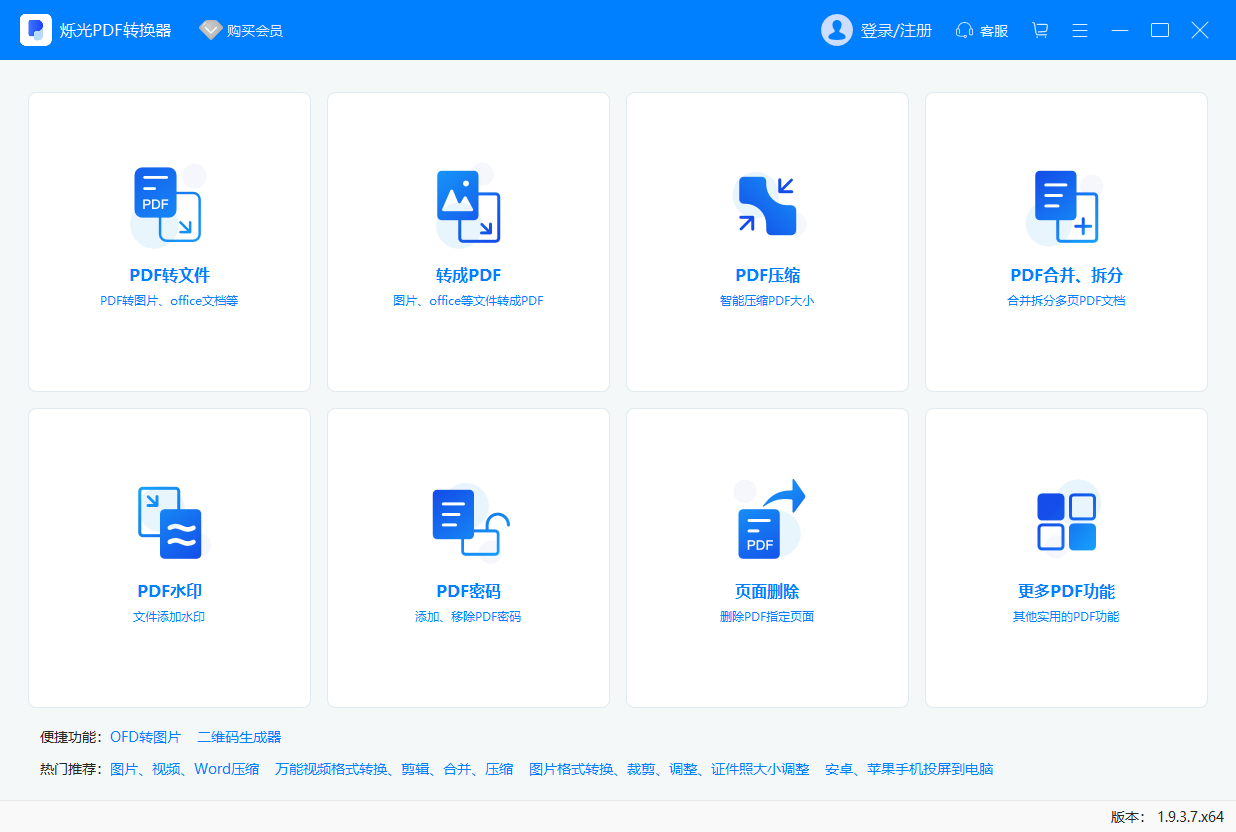
Task: Open the PDF转文件 conversion tool
Action: (169, 240)
